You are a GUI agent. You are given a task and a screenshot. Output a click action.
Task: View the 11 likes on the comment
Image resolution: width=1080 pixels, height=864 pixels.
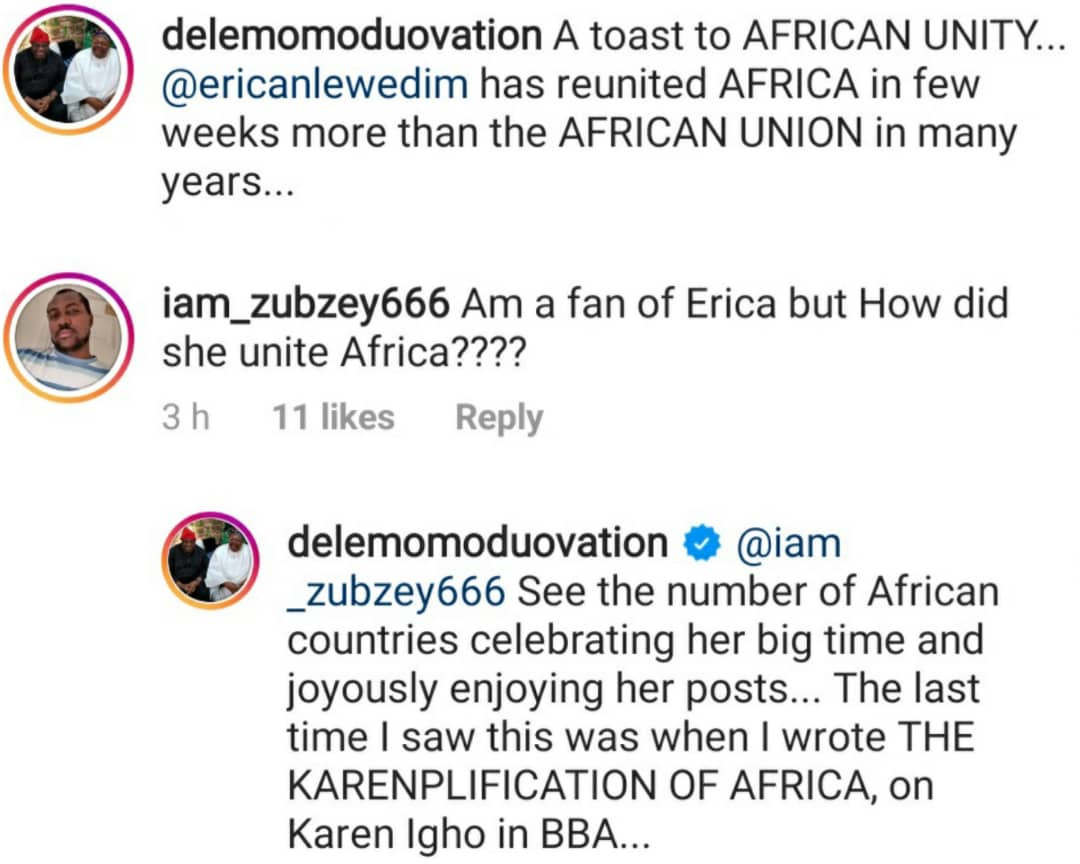(334, 417)
